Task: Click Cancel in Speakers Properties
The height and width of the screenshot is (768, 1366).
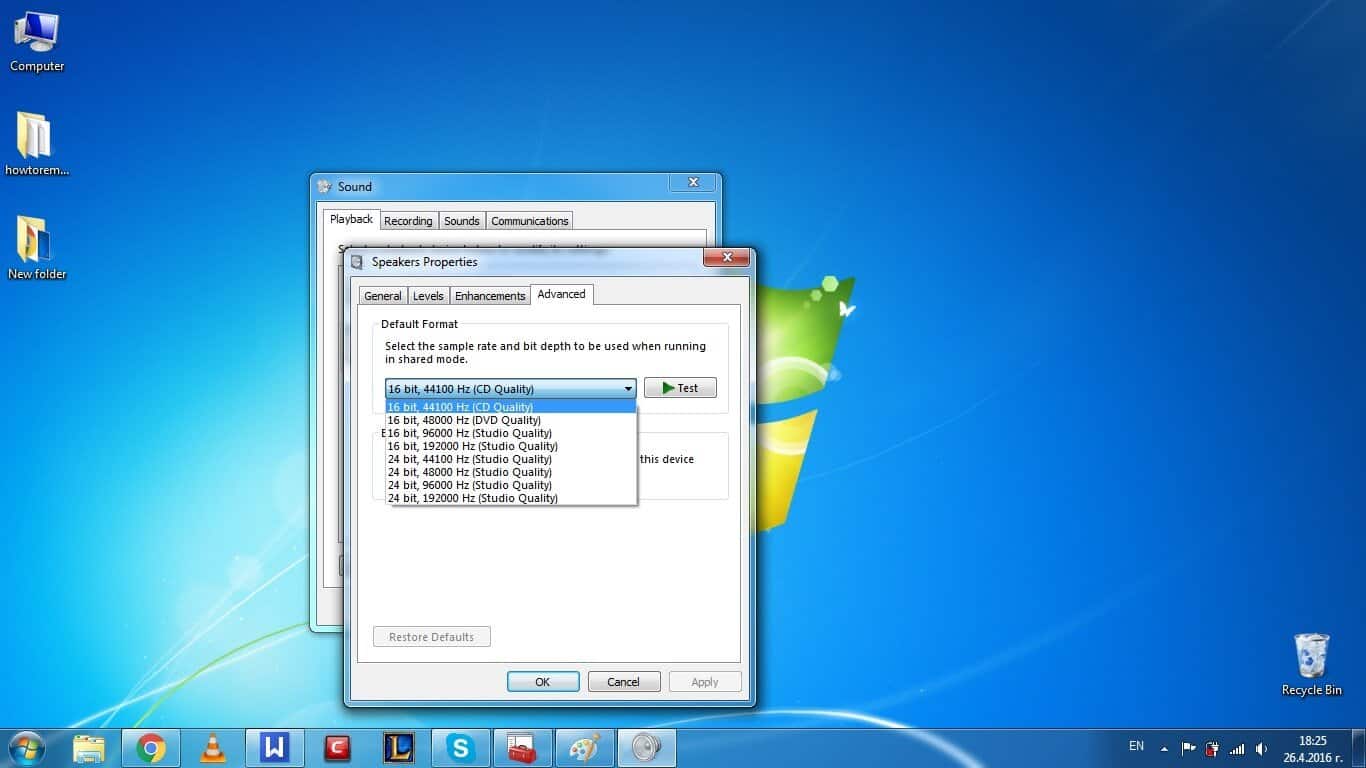Action: coord(624,682)
